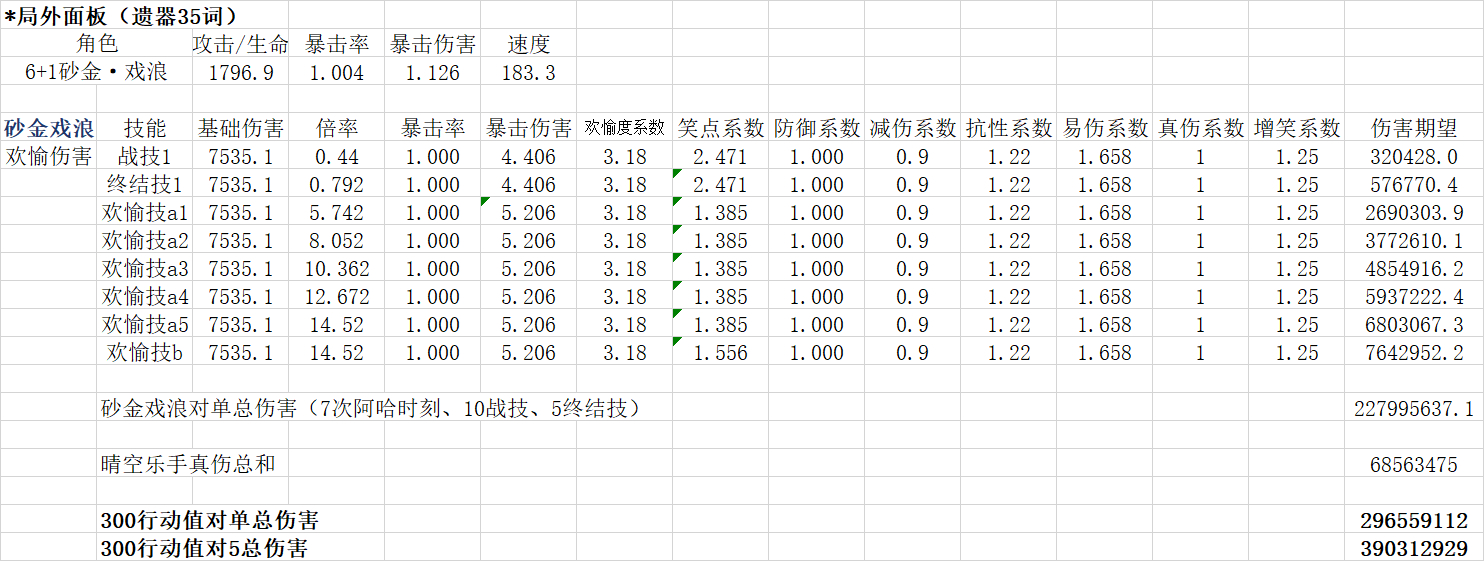
Task: Click the damage expectation 320428.0
Action: pos(1414,156)
